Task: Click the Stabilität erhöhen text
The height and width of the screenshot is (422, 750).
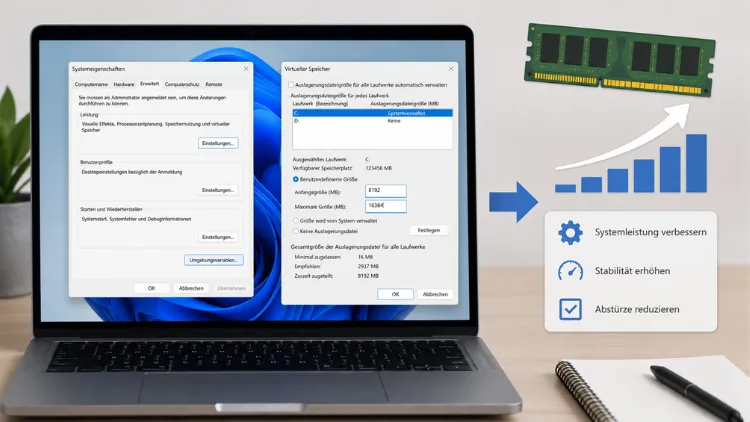Action: click(x=632, y=271)
